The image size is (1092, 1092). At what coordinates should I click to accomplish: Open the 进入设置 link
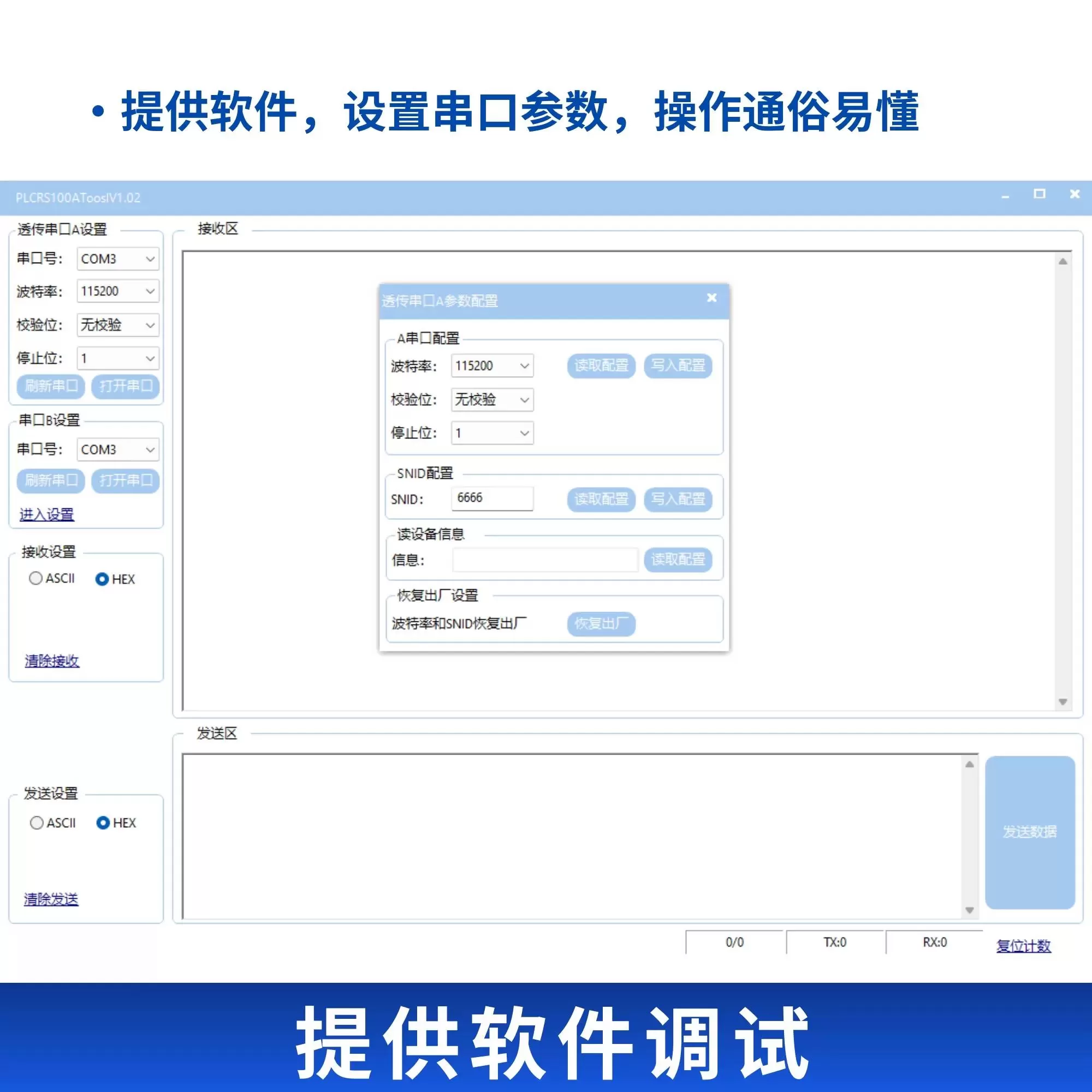(x=47, y=514)
